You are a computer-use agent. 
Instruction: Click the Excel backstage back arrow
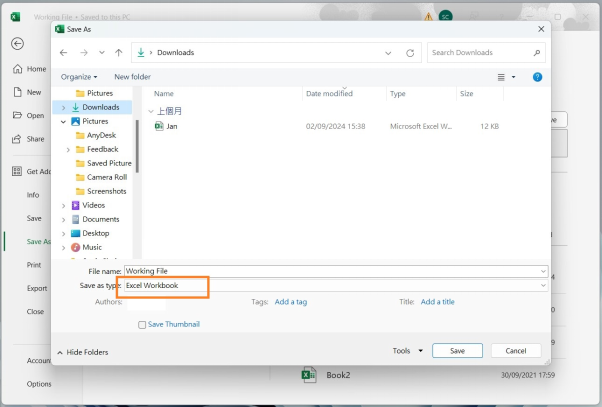tap(17, 44)
